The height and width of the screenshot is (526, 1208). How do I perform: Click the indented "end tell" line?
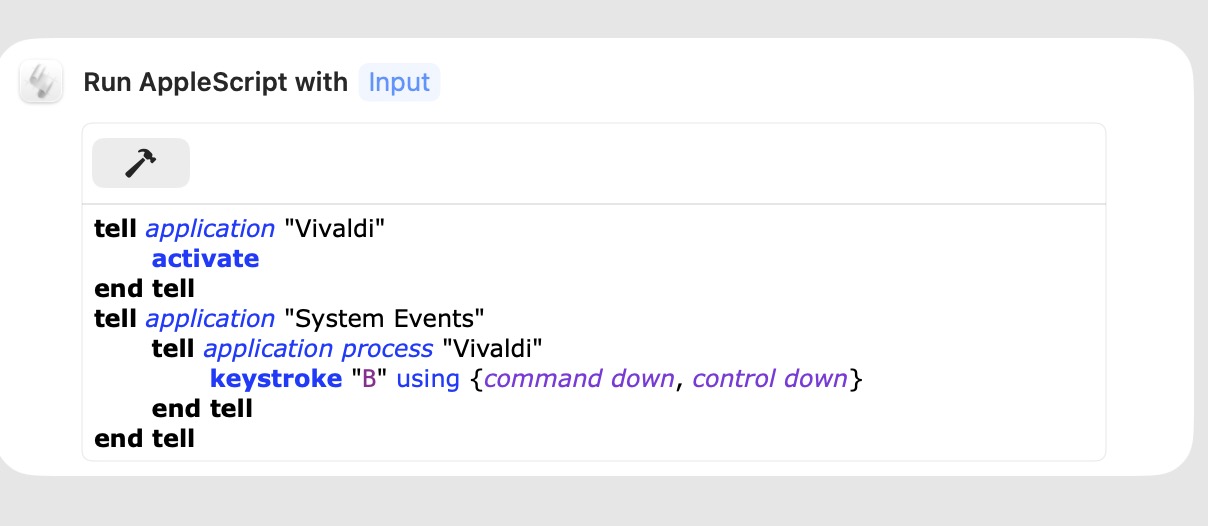[202, 409]
